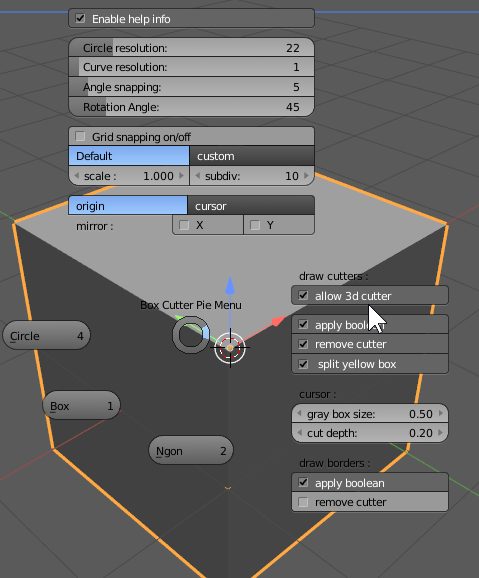This screenshot has width=479, height=578.
Task: Choose Box in the pie menu
Action: [81, 405]
